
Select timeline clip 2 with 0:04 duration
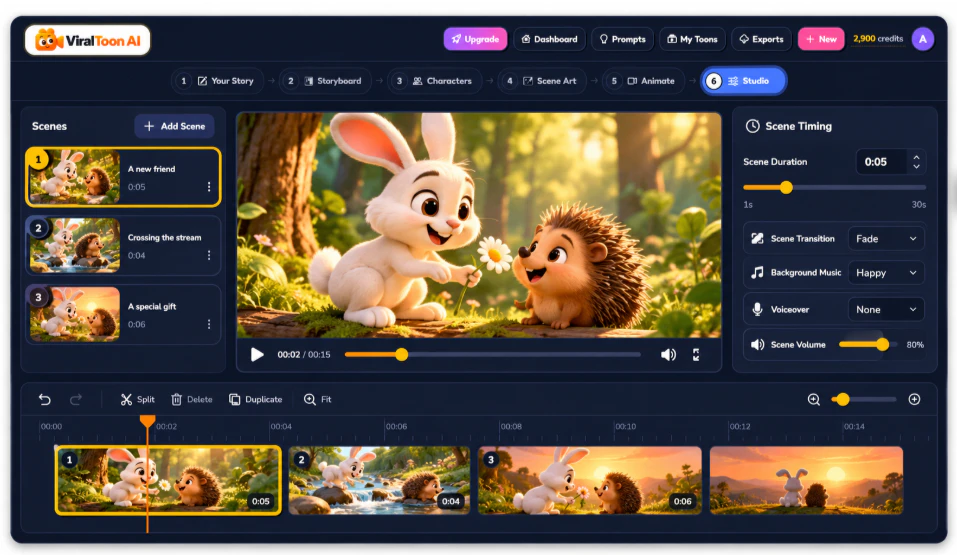coord(379,480)
